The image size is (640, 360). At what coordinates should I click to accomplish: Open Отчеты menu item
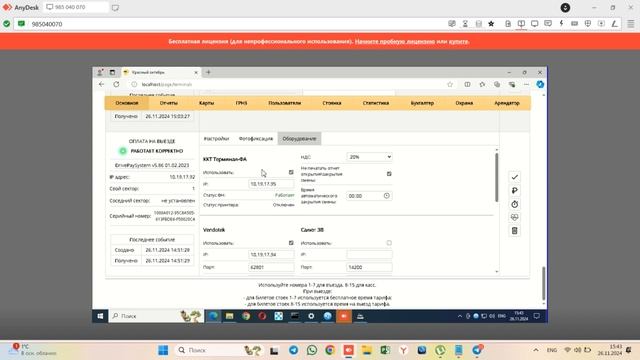point(169,103)
